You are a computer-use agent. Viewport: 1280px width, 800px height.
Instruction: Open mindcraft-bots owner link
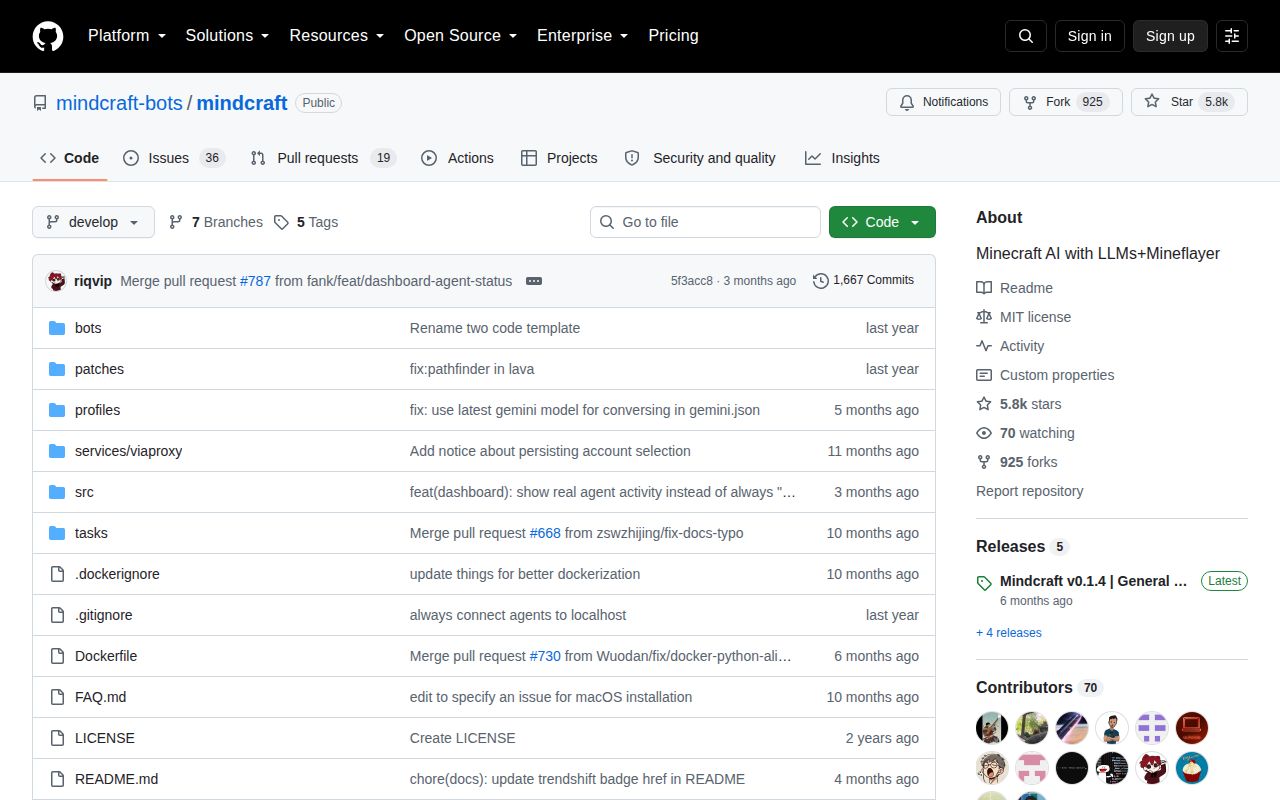(119, 103)
